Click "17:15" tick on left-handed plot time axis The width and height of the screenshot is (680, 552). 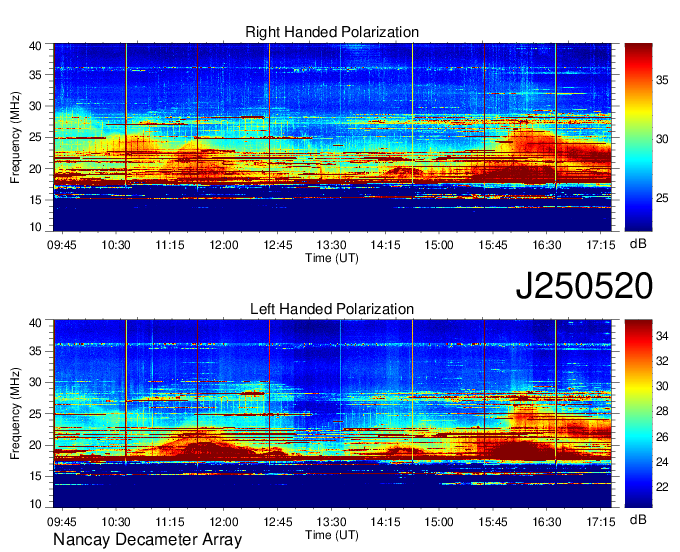coord(601,522)
